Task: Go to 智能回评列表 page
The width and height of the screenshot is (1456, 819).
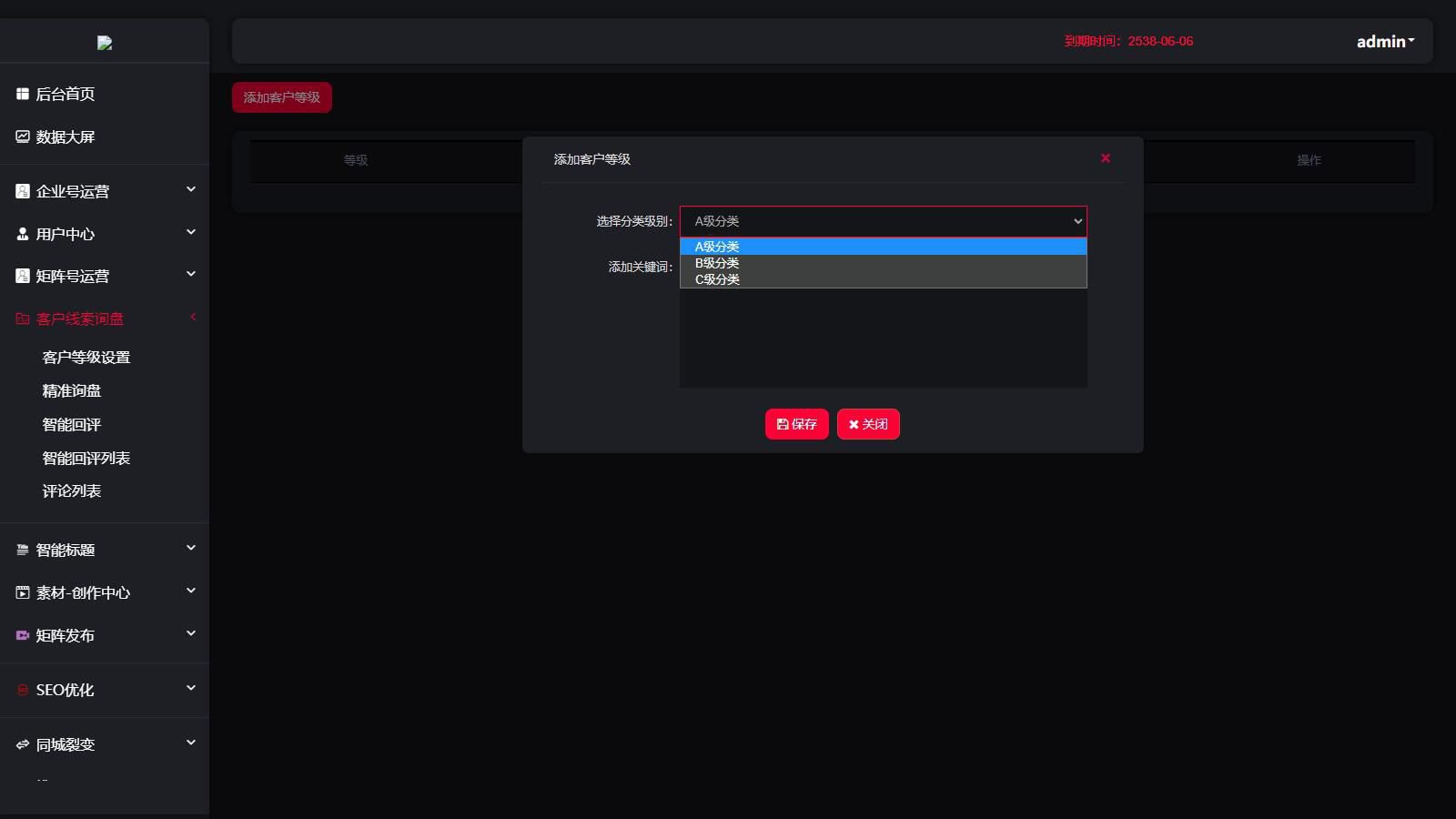Action: click(x=86, y=458)
